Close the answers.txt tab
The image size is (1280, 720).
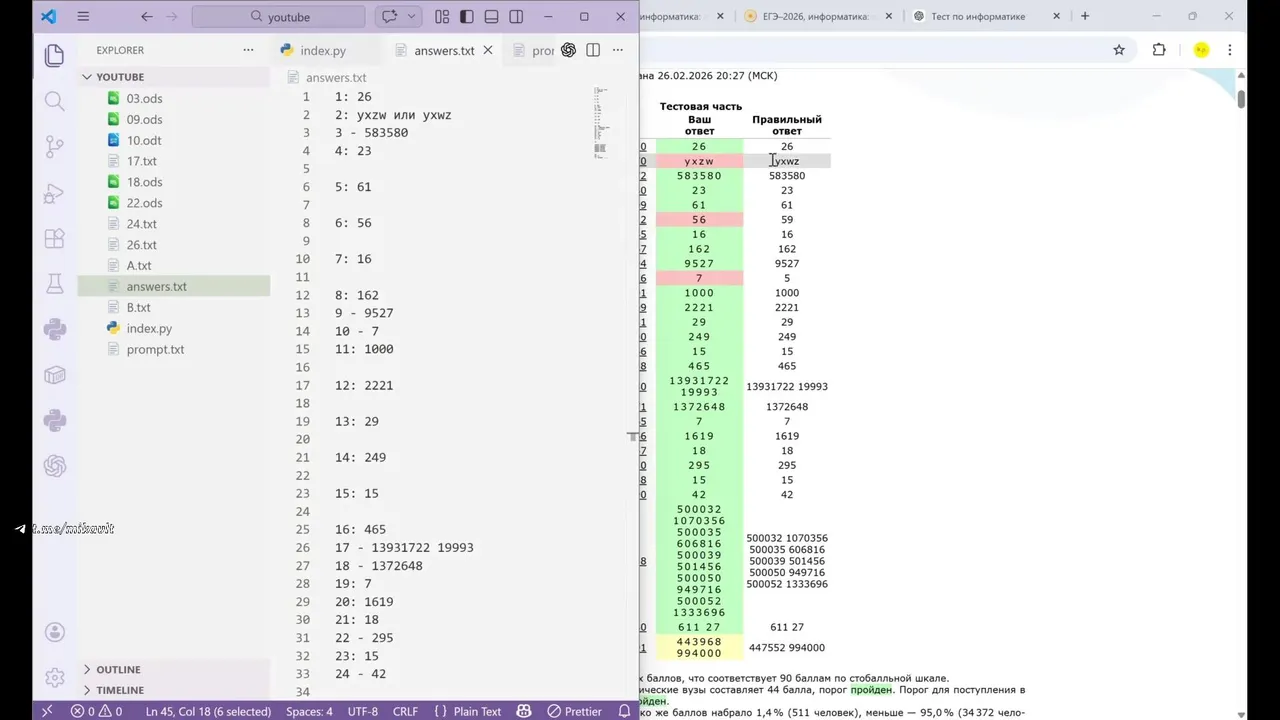(488, 50)
